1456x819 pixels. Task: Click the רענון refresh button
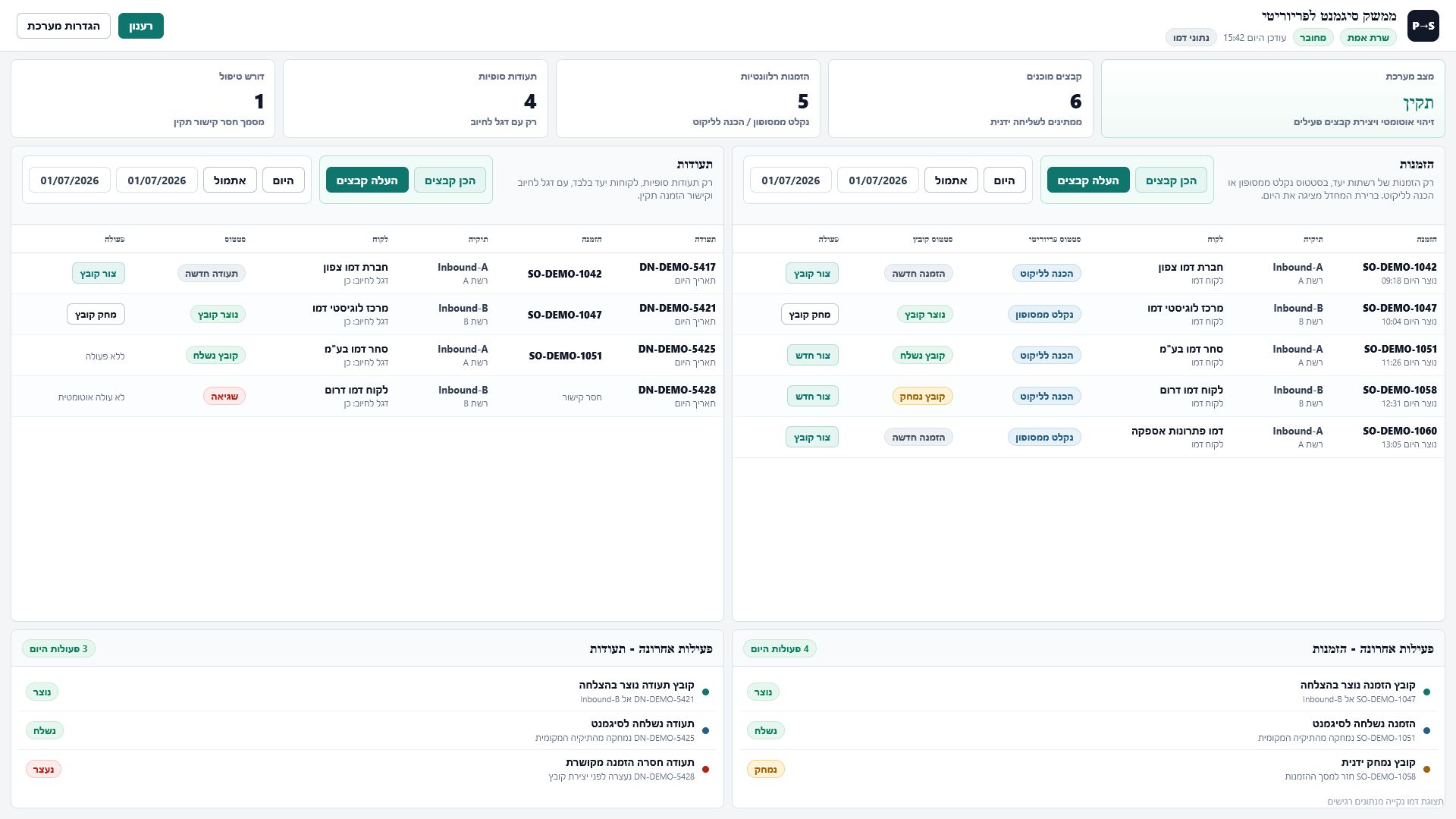tap(141, 26)
